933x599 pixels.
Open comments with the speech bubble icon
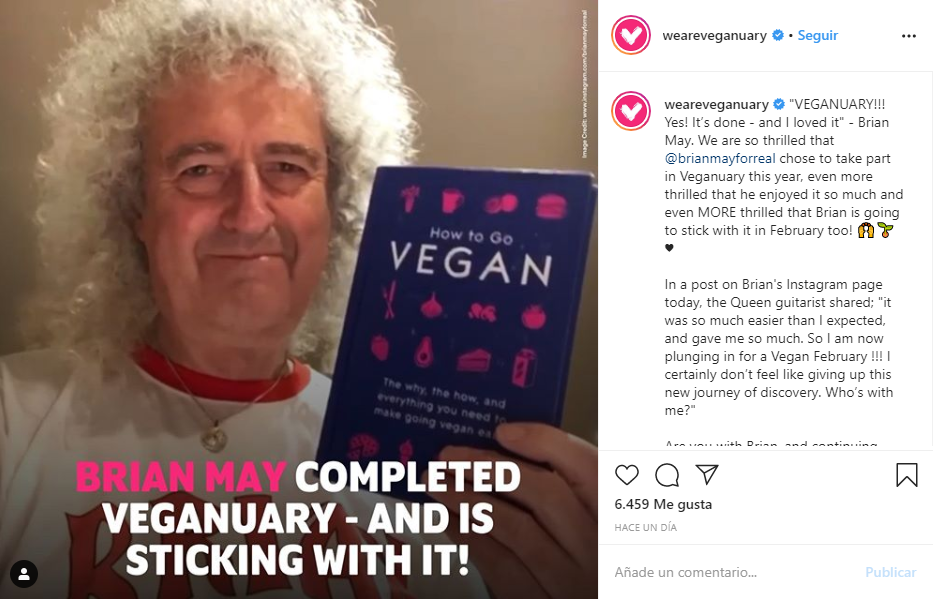pos(666,475)
